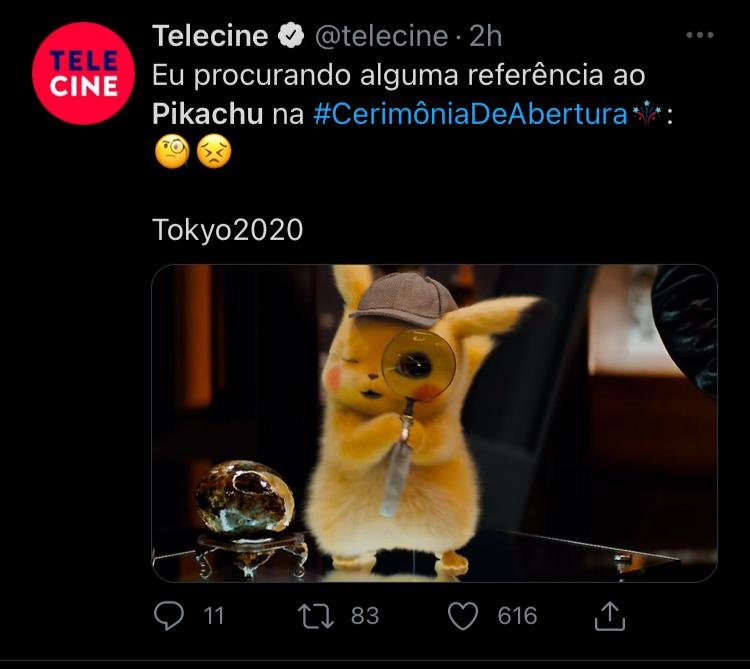Click the fireworks hashtag emoji

pos(647,113)
